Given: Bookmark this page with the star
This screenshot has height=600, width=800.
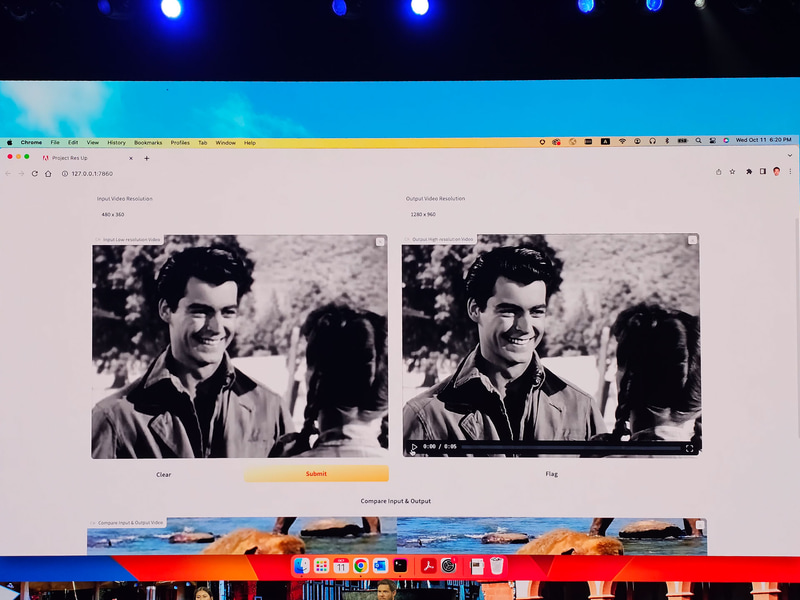Looking at the screenshot, I should tap(732, 172).
